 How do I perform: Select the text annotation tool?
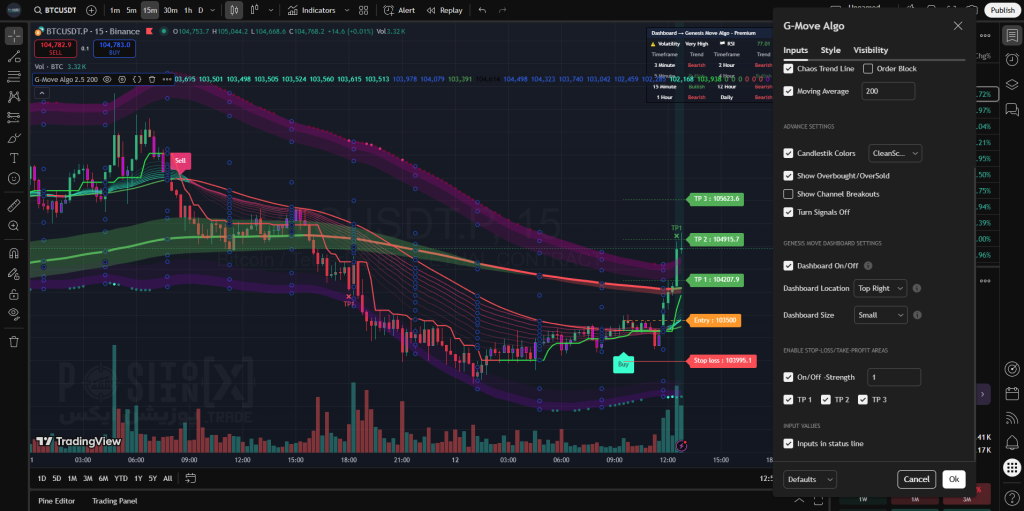point(14,158)
